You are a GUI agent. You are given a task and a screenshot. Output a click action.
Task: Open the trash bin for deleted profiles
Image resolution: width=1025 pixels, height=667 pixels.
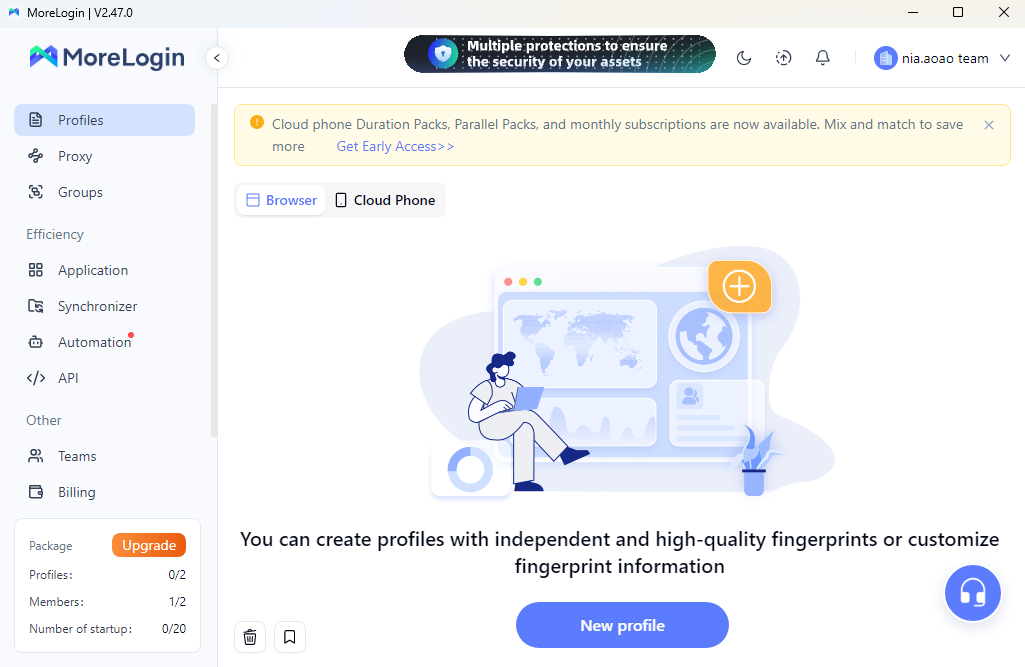click(249, 636)
